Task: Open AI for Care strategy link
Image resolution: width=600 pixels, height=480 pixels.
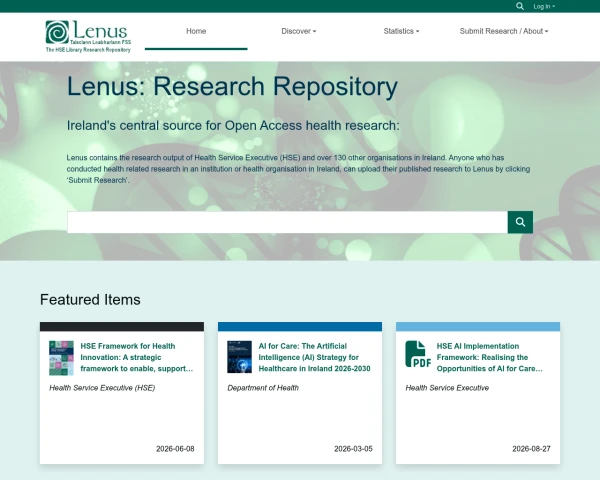Action: click(x=315, y=357)
